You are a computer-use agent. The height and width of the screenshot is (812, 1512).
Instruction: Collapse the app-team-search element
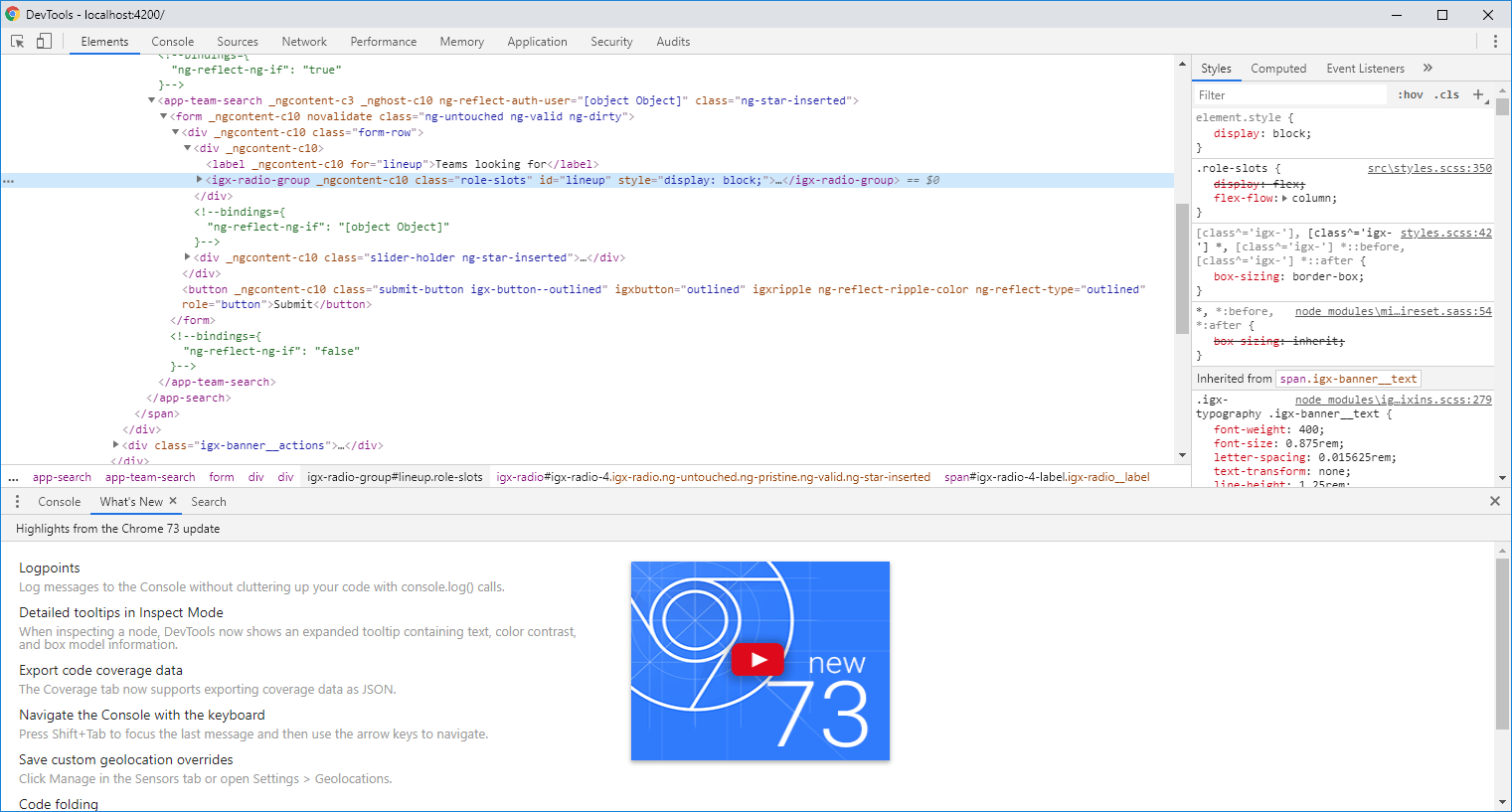pos(149,99)
